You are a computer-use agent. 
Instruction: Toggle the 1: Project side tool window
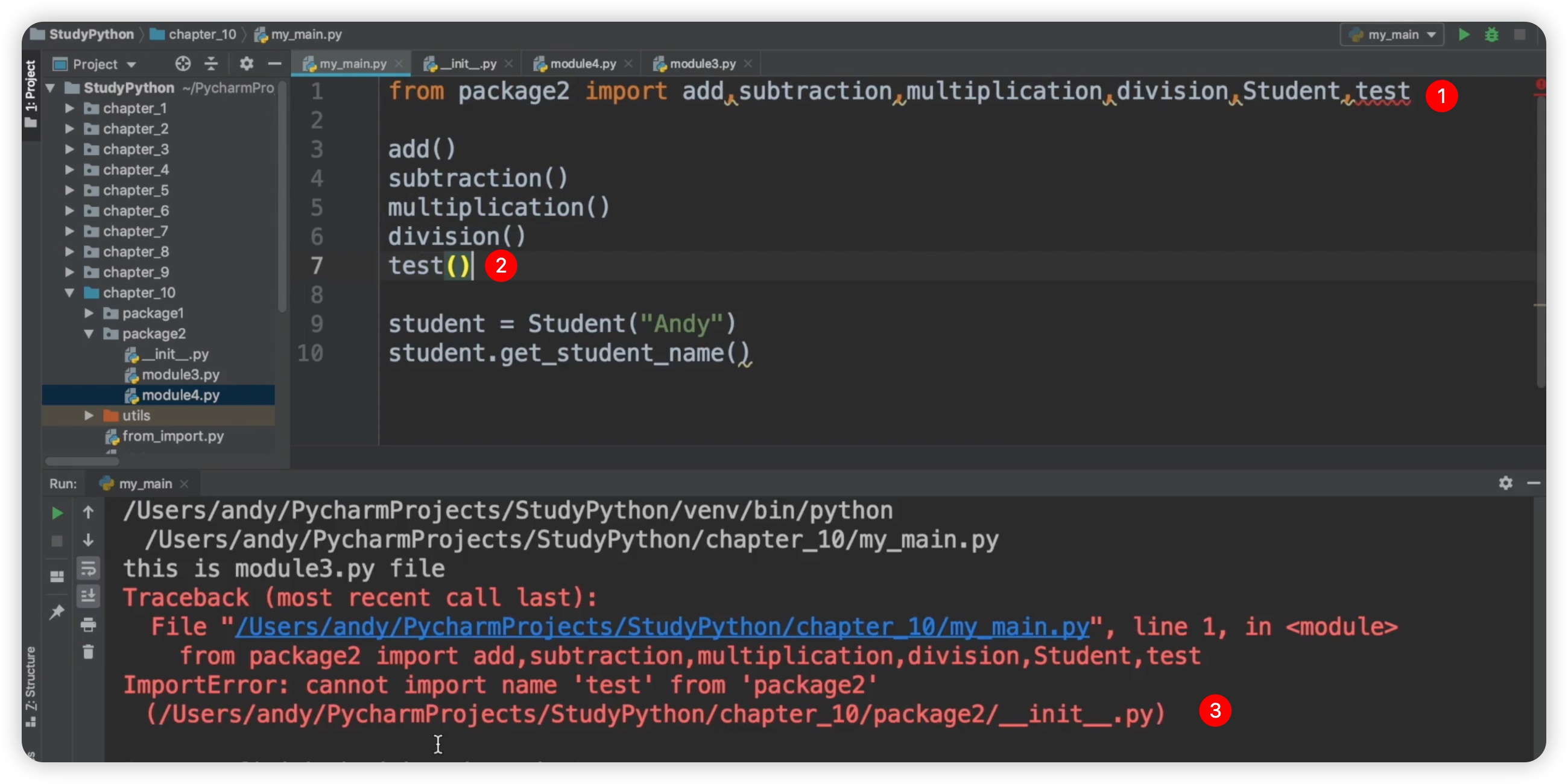30,93
